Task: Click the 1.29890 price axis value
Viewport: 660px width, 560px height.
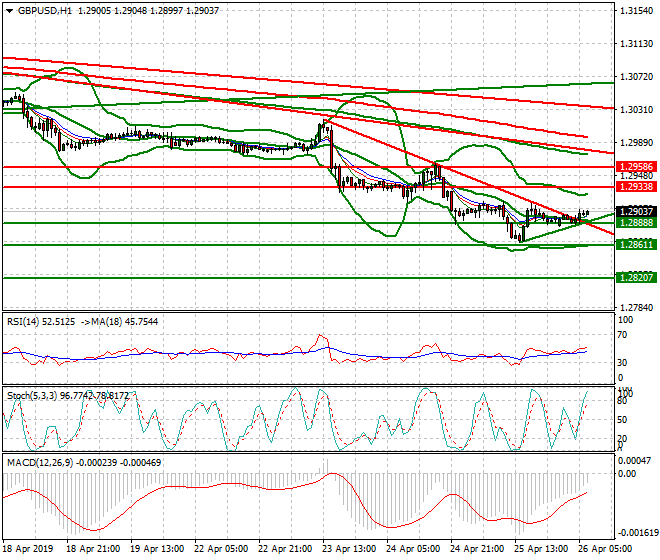Action: point(636,143)
